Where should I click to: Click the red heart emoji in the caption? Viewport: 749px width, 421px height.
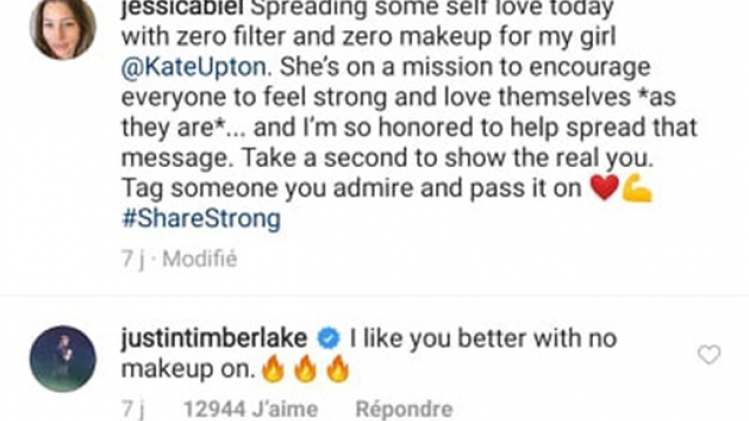pyautogui.click(x=604, y=188)
